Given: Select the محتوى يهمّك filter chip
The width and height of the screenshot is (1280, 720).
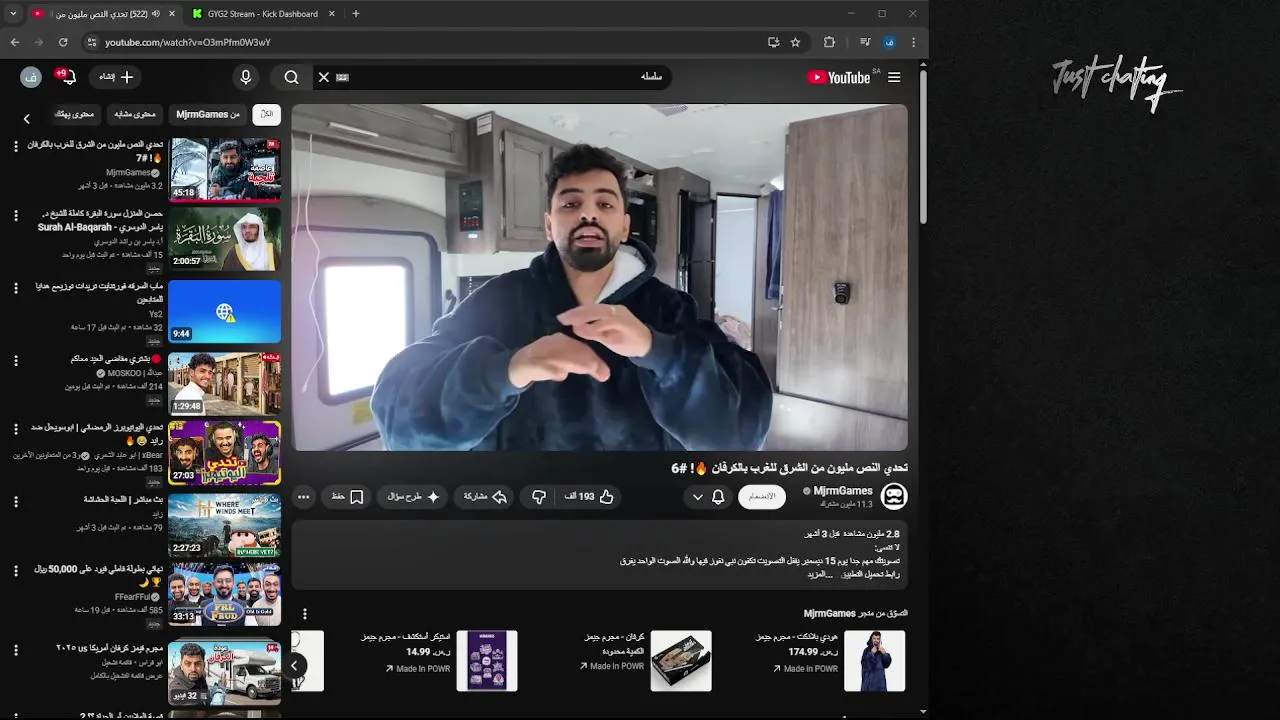Looking at the screenshot, I should (x=74, y=114).
